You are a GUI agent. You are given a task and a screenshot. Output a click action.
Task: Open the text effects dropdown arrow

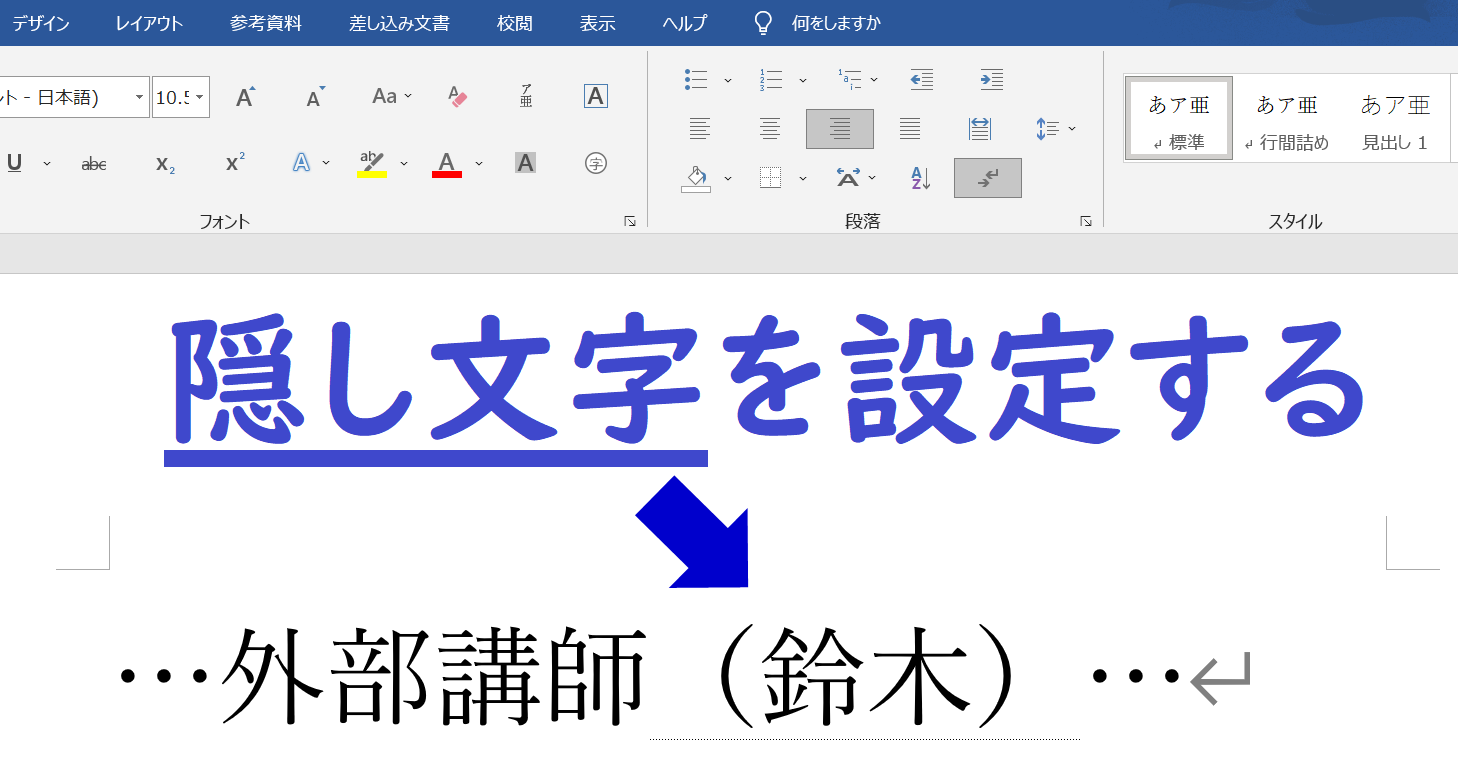(x=325, y=163)
